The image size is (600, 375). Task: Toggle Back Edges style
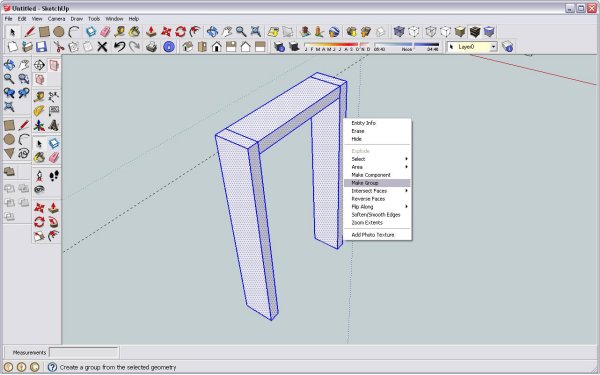point(413,31)
